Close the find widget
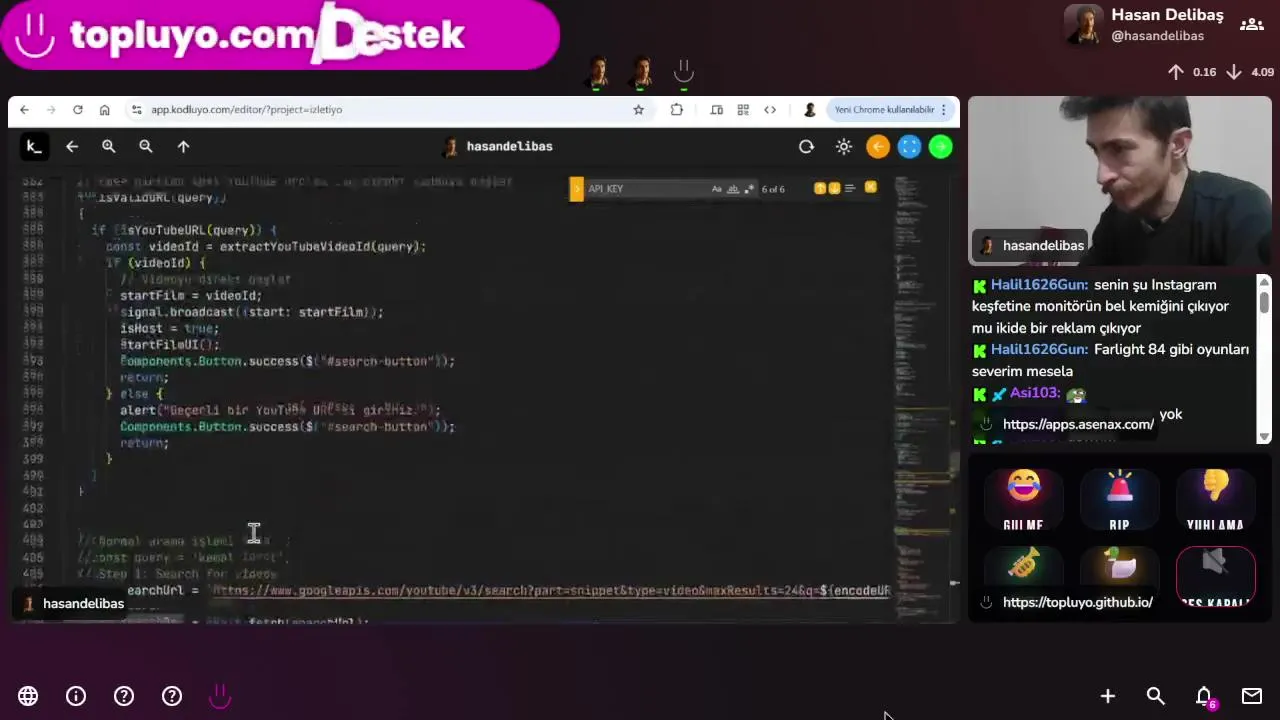 click(x=870, y=187)
